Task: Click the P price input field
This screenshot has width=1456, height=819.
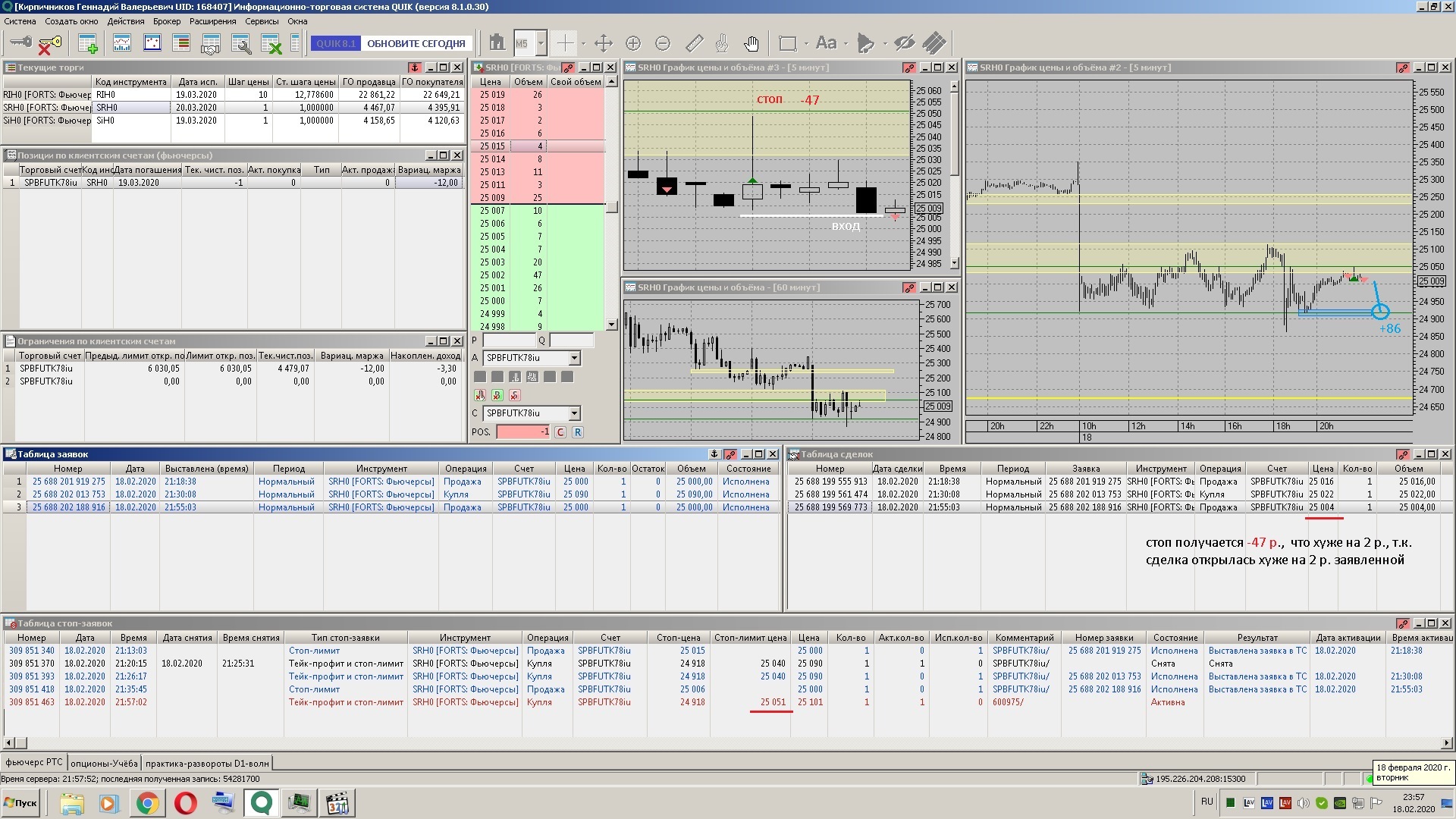Action: click(509, 340)
